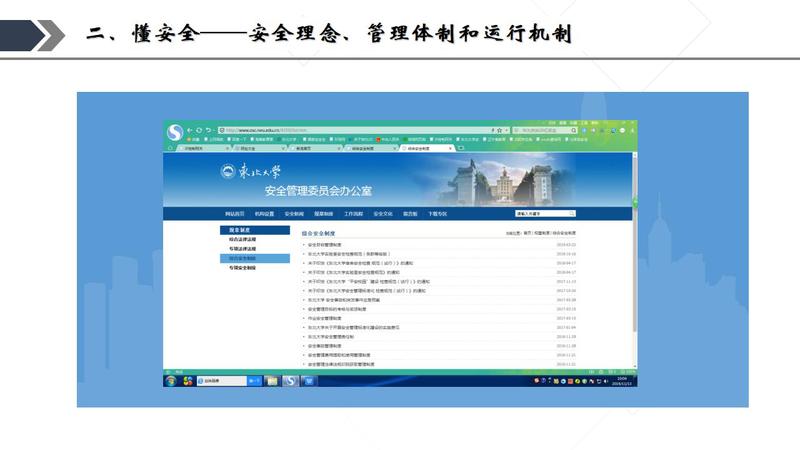This screenshot has height=450, width=800.
Task: Click the Sogou browser logo icon
Action: [x=176, y=131]
